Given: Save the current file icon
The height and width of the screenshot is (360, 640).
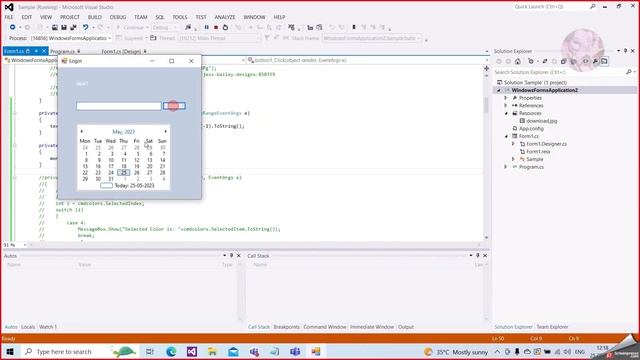Looking at the screenshot, I should pos(64,27).
